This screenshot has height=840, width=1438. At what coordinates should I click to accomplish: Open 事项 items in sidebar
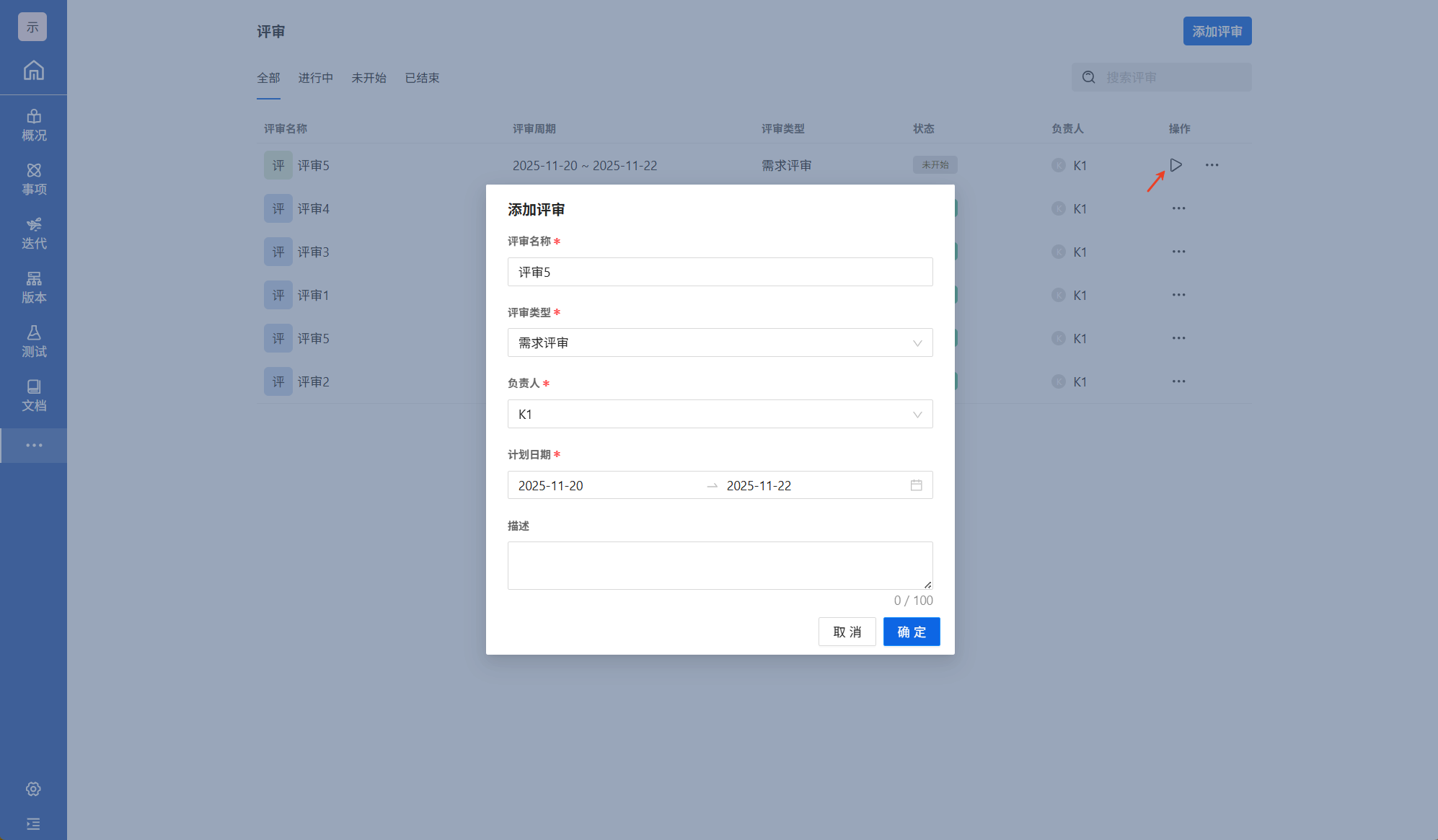tap(33, 180)
